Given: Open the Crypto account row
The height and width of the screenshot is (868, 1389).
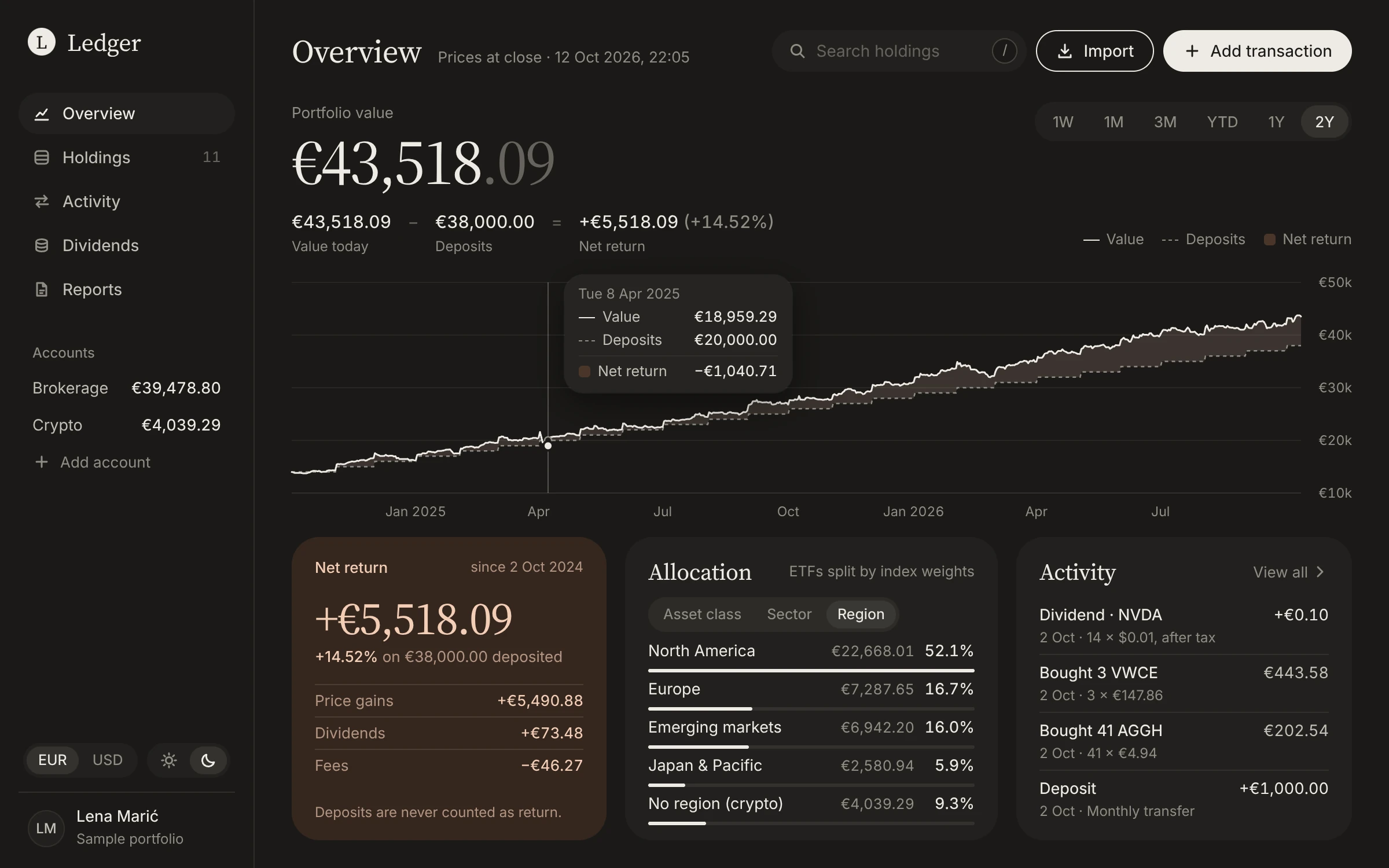Looking at the screenshot, I should tap(127, 425).
